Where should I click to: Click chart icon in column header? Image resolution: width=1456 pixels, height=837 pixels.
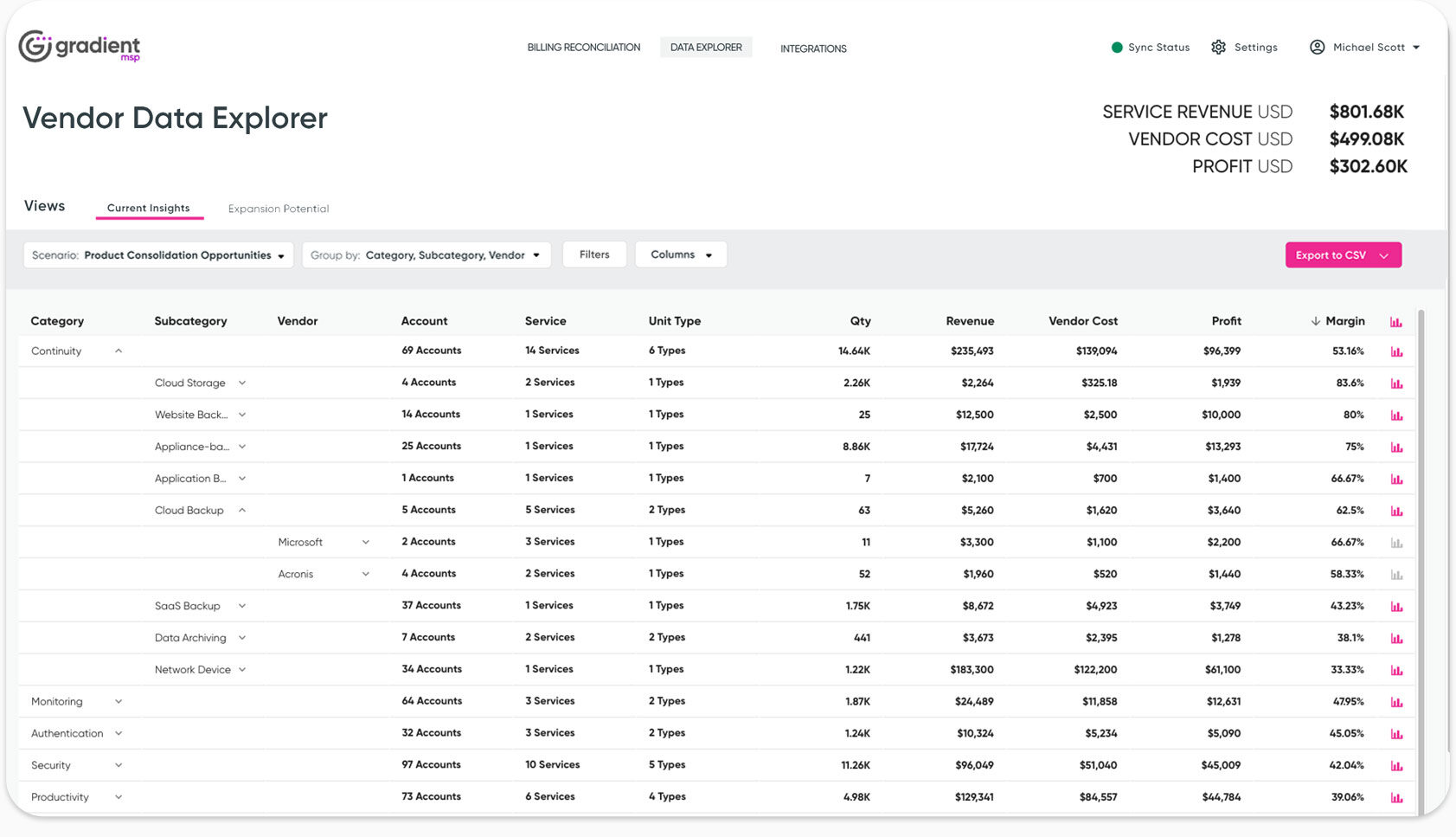coord(1395,322)
